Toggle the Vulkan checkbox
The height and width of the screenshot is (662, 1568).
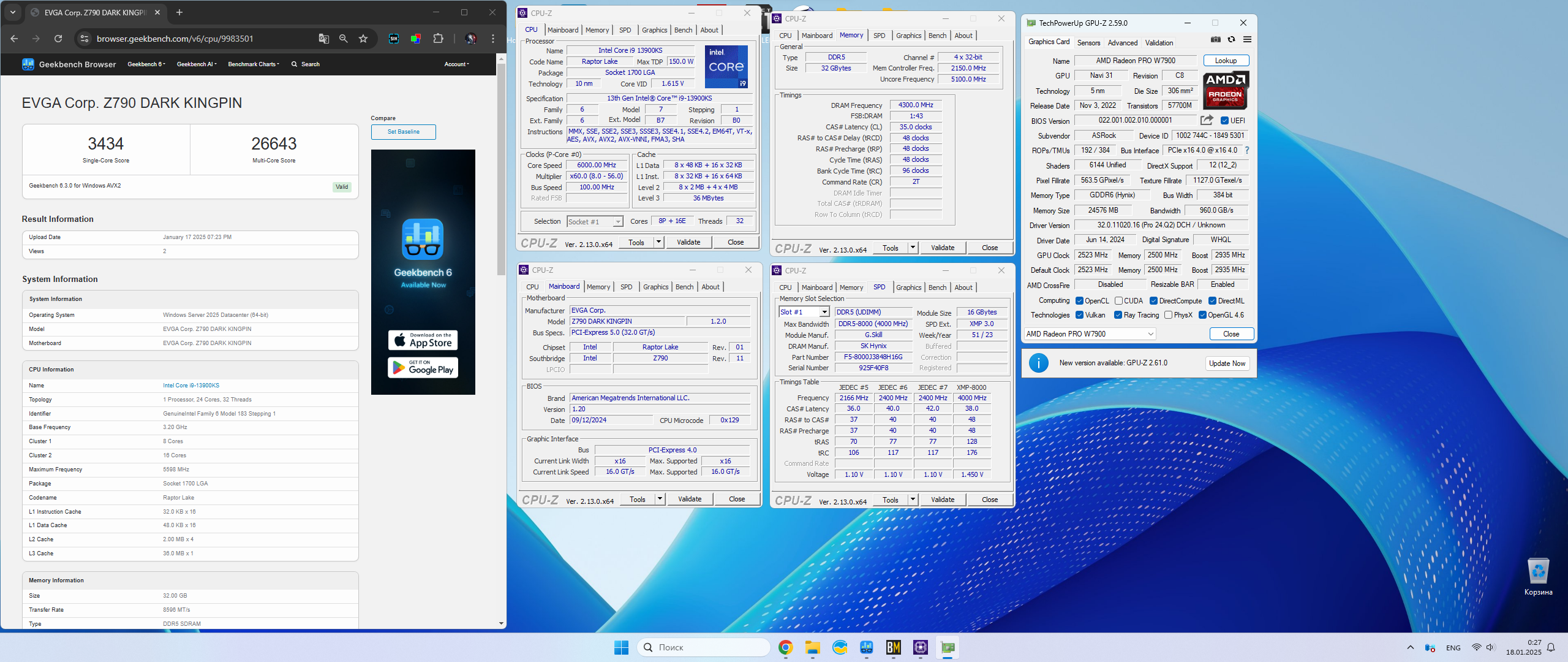click(1080, 315)
